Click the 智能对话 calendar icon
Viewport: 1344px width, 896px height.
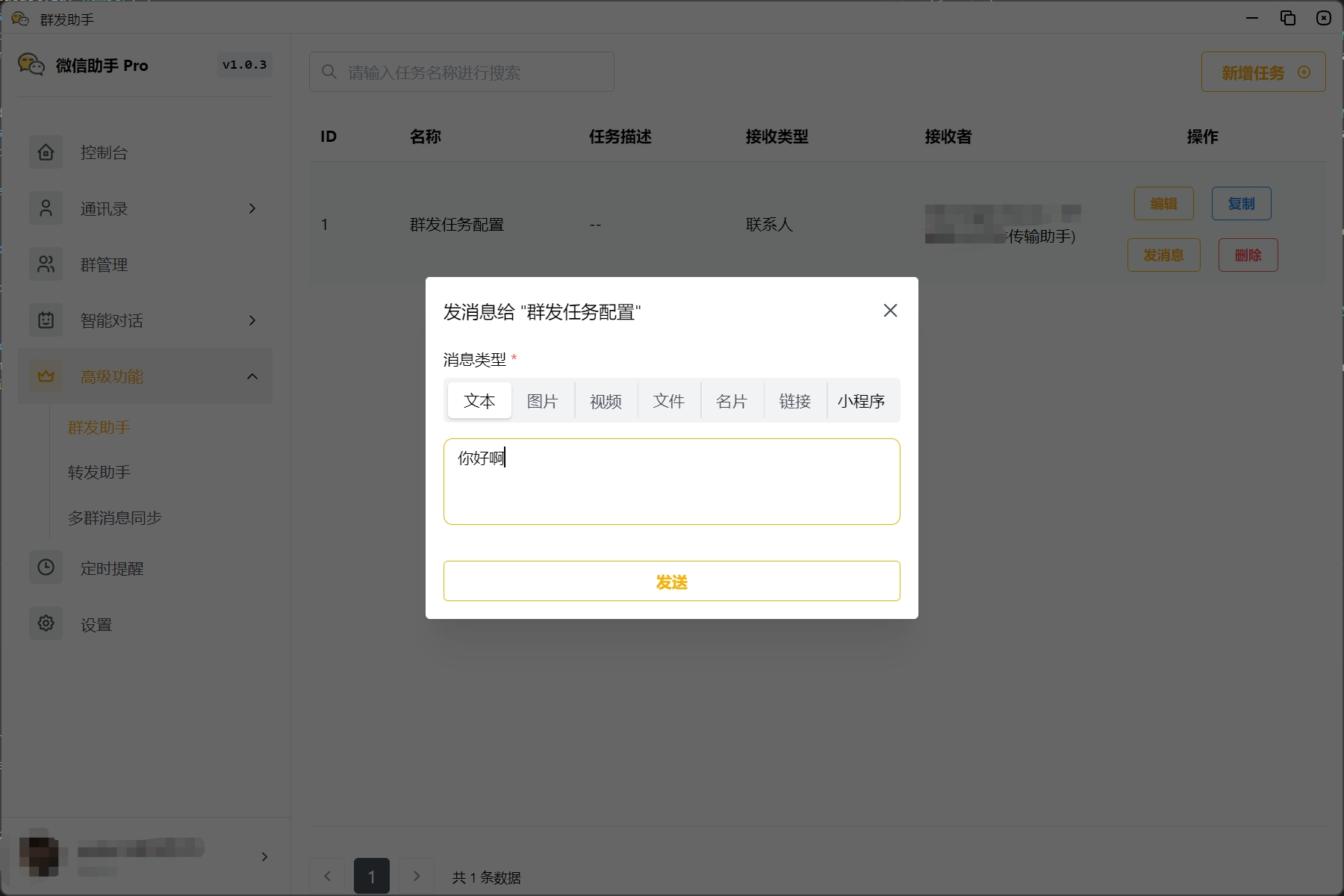(x=46, y=320)
